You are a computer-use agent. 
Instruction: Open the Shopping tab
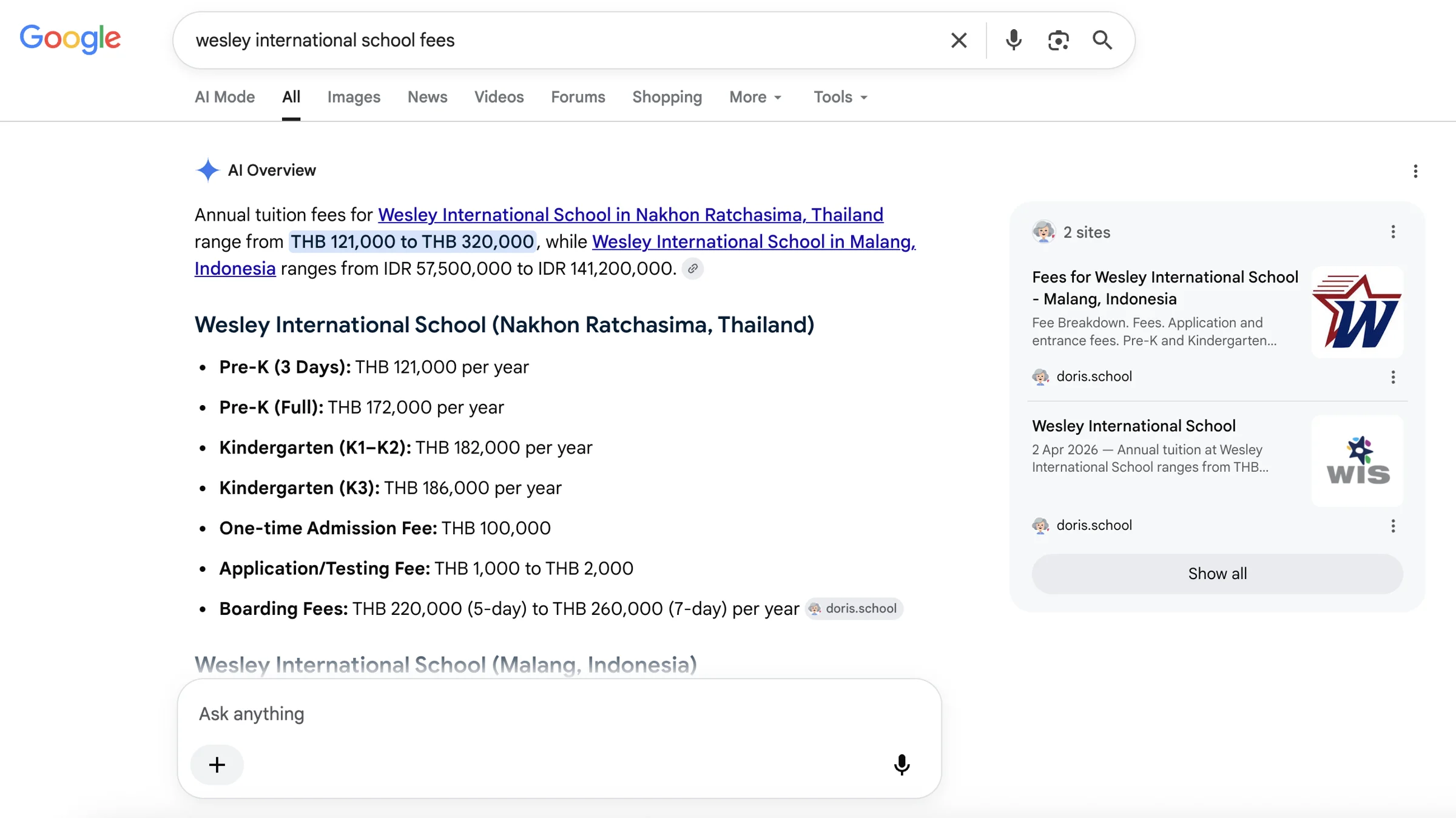pos(667,97)
